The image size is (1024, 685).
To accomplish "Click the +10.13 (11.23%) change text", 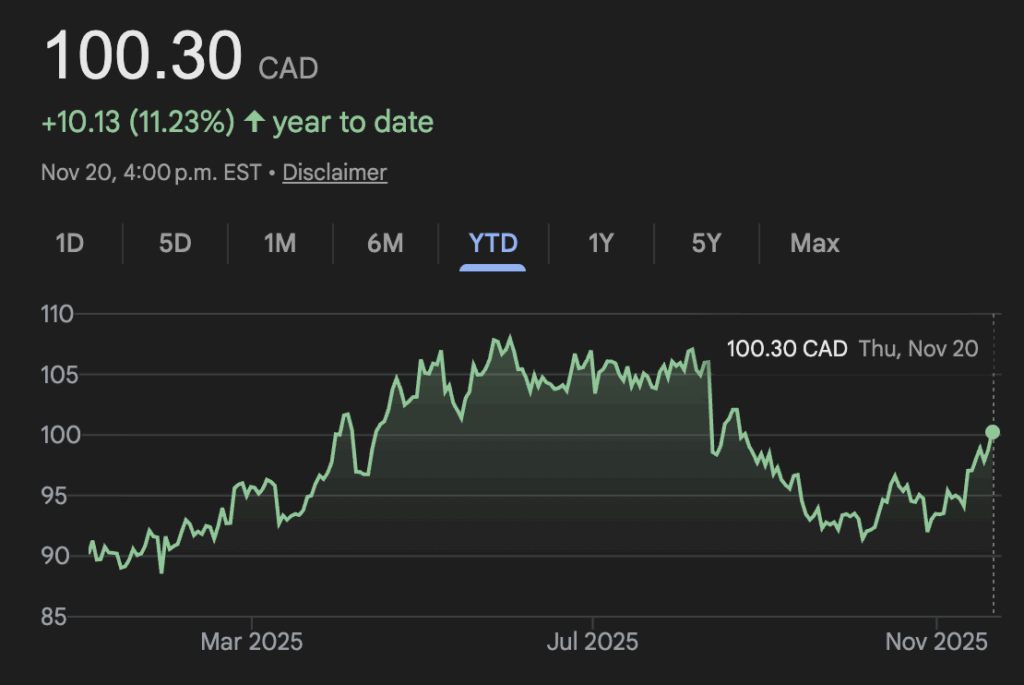I will click(x=138, y=122).
